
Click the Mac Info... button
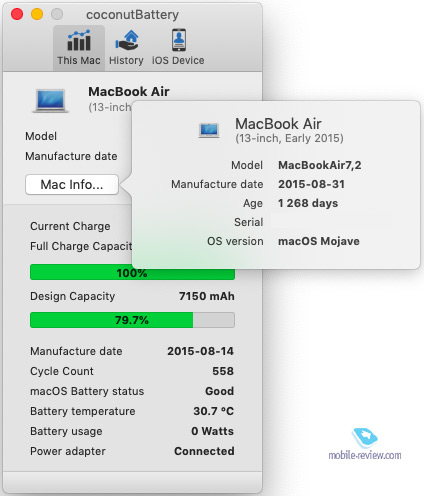point(72,184)
